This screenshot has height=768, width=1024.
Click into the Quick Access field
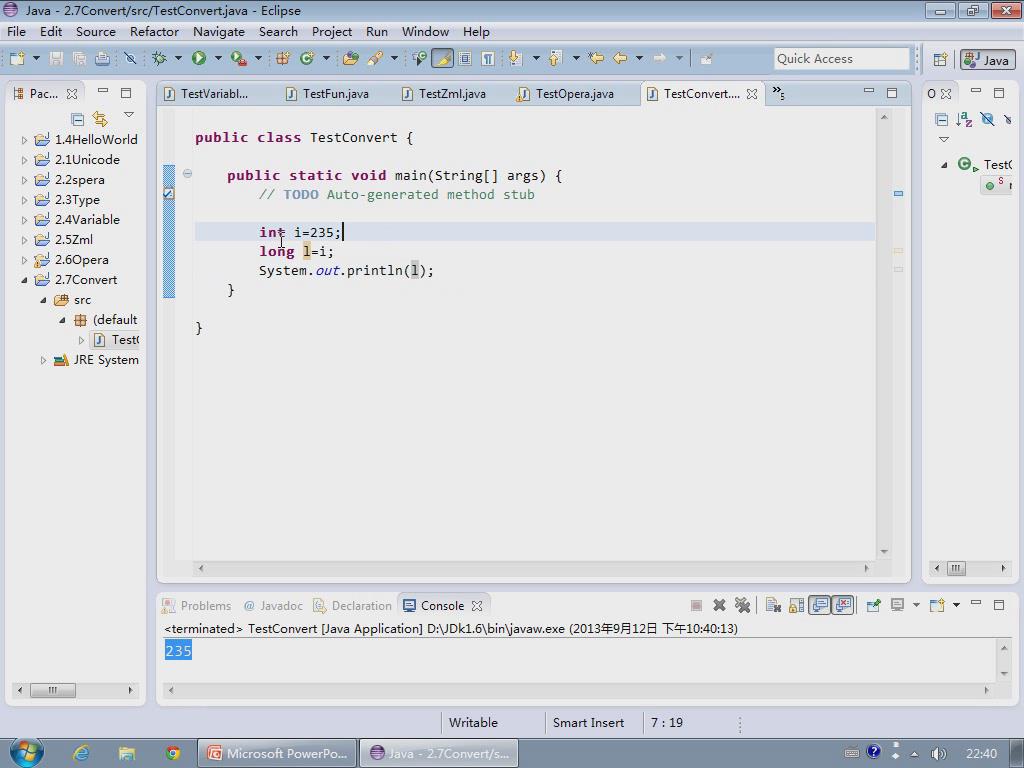(x=841, y=59)
